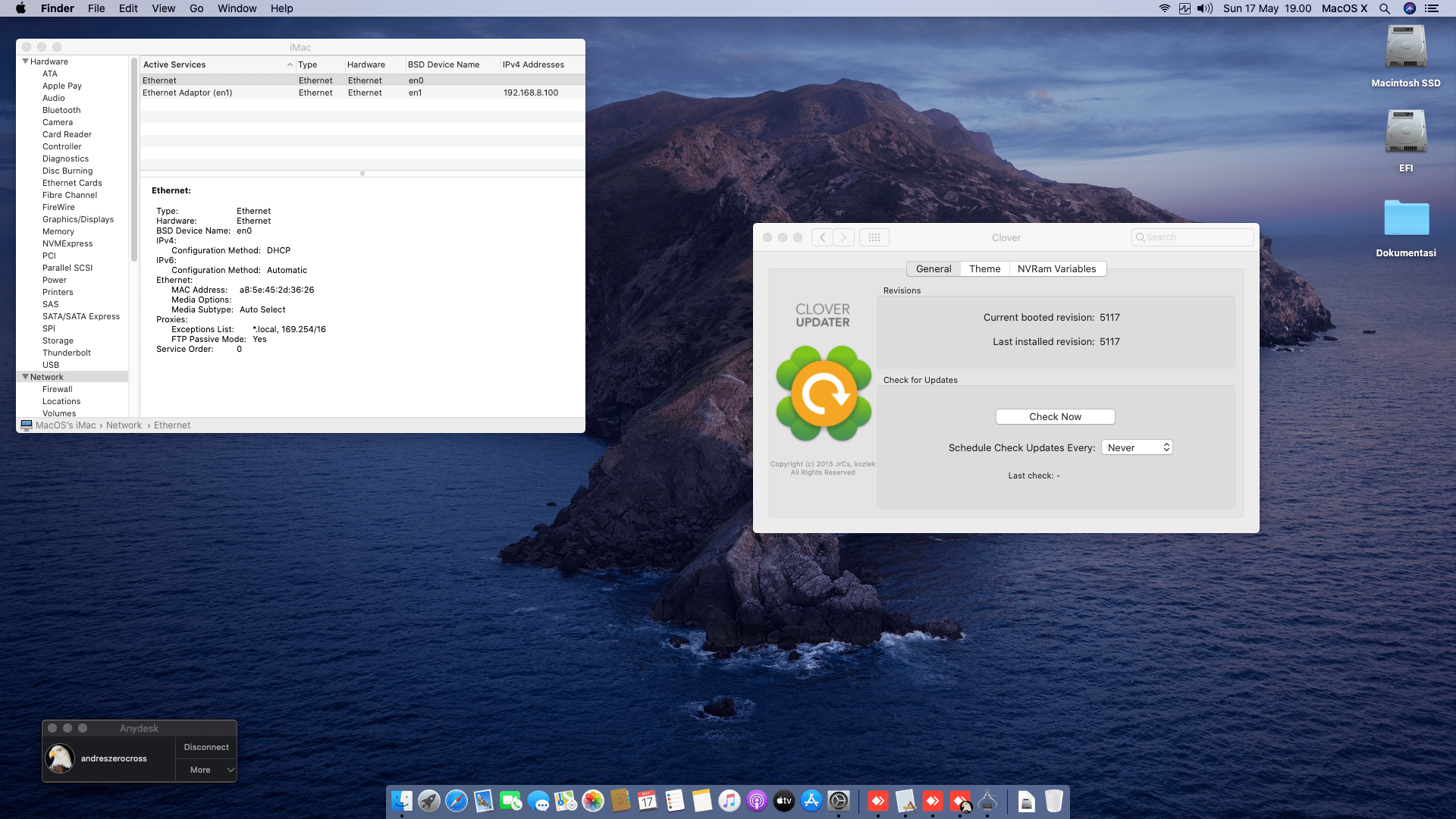
Task: Open the EFI volume on desktop
Action: (1406, 133)
